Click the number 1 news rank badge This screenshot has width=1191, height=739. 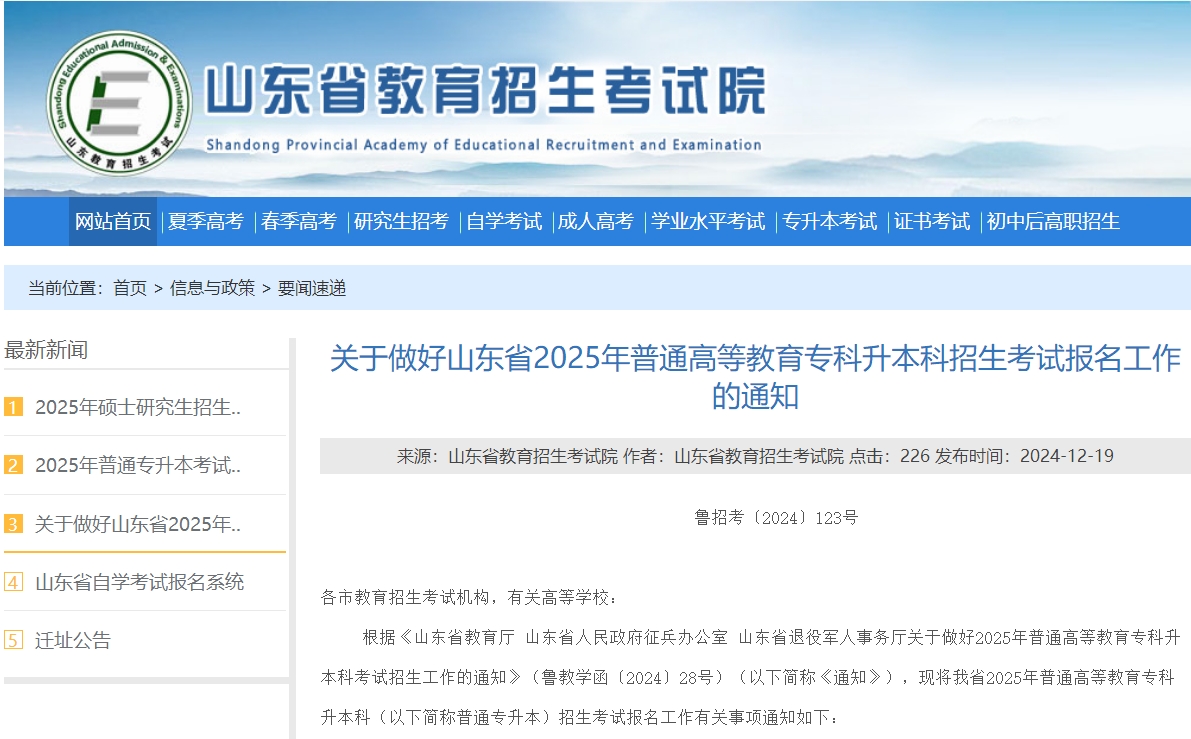(14, 407)
